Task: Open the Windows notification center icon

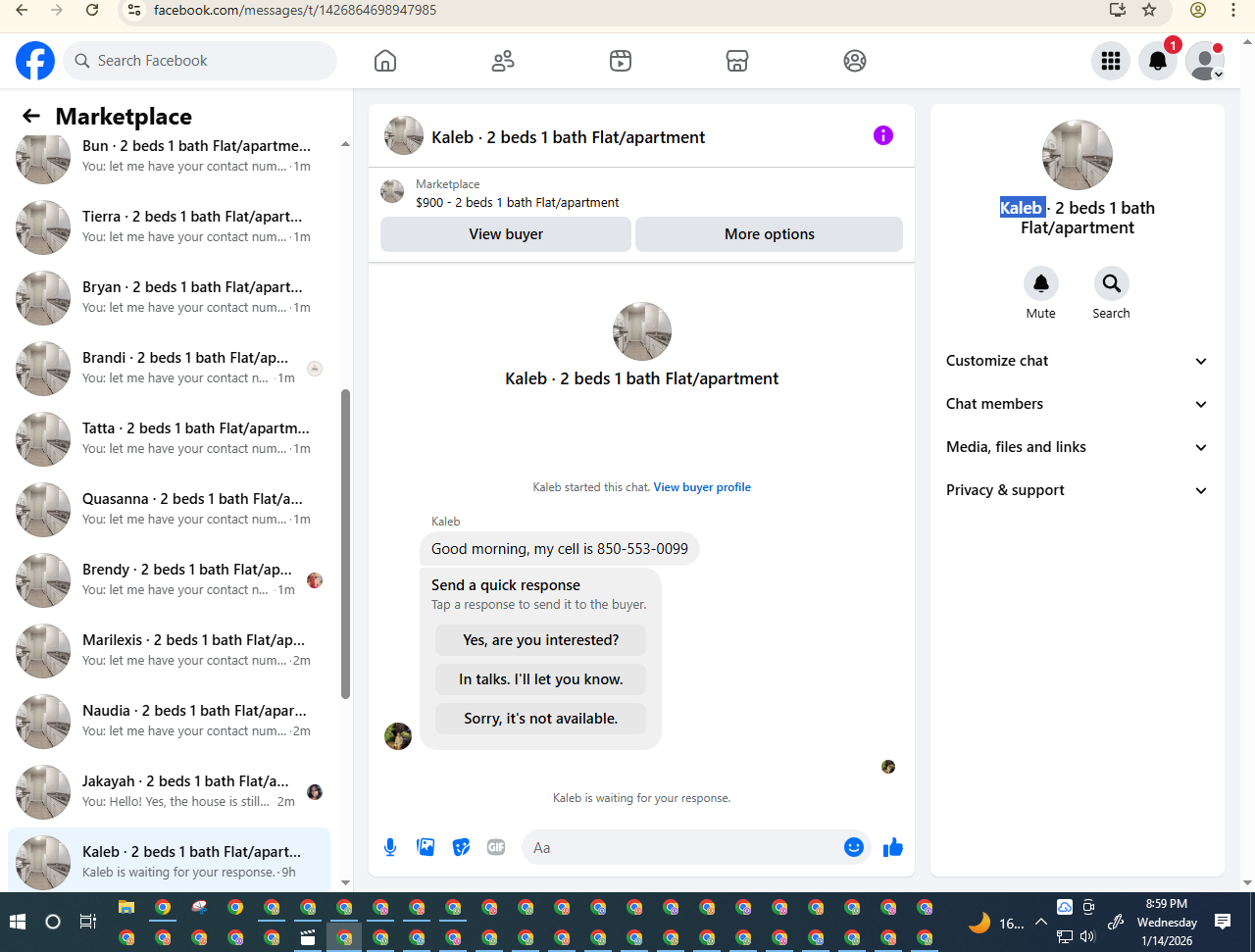Action: (1223, 922)
